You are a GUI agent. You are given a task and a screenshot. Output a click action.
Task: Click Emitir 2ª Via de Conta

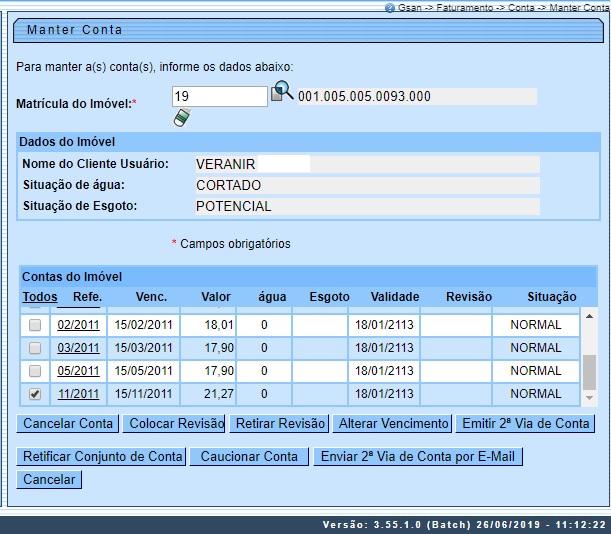525,424
